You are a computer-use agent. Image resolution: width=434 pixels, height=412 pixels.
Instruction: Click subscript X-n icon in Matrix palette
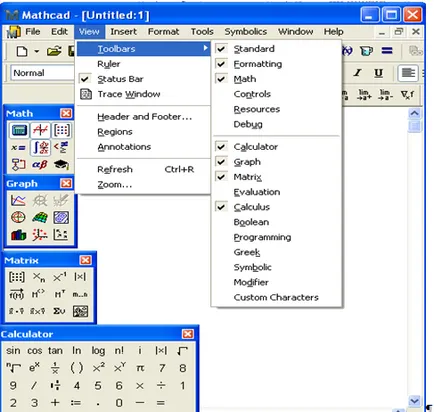point(39,277)
